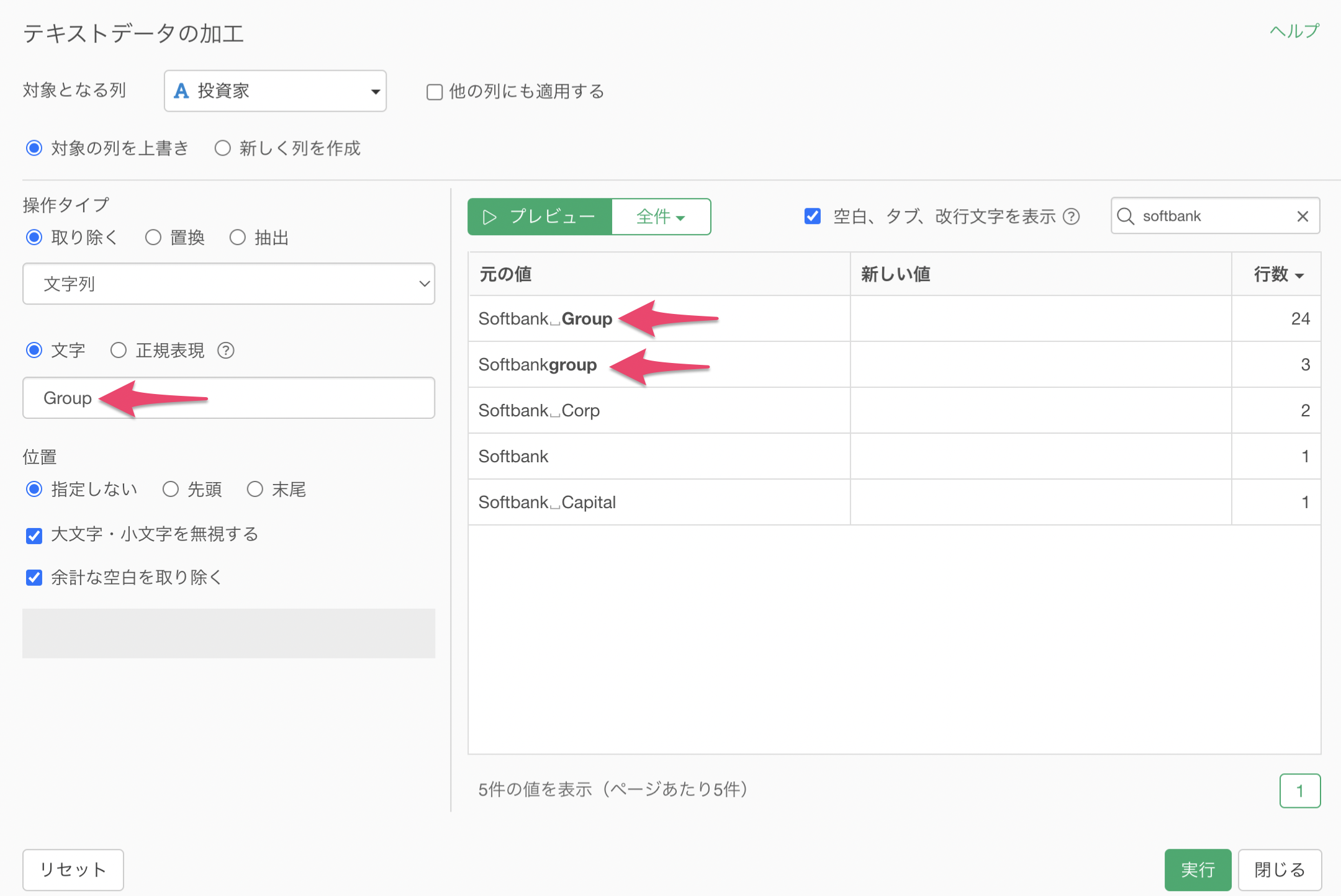1341x896 pixels.
Task: Choose 抽出 operation type
Action: tap(237, 238)
